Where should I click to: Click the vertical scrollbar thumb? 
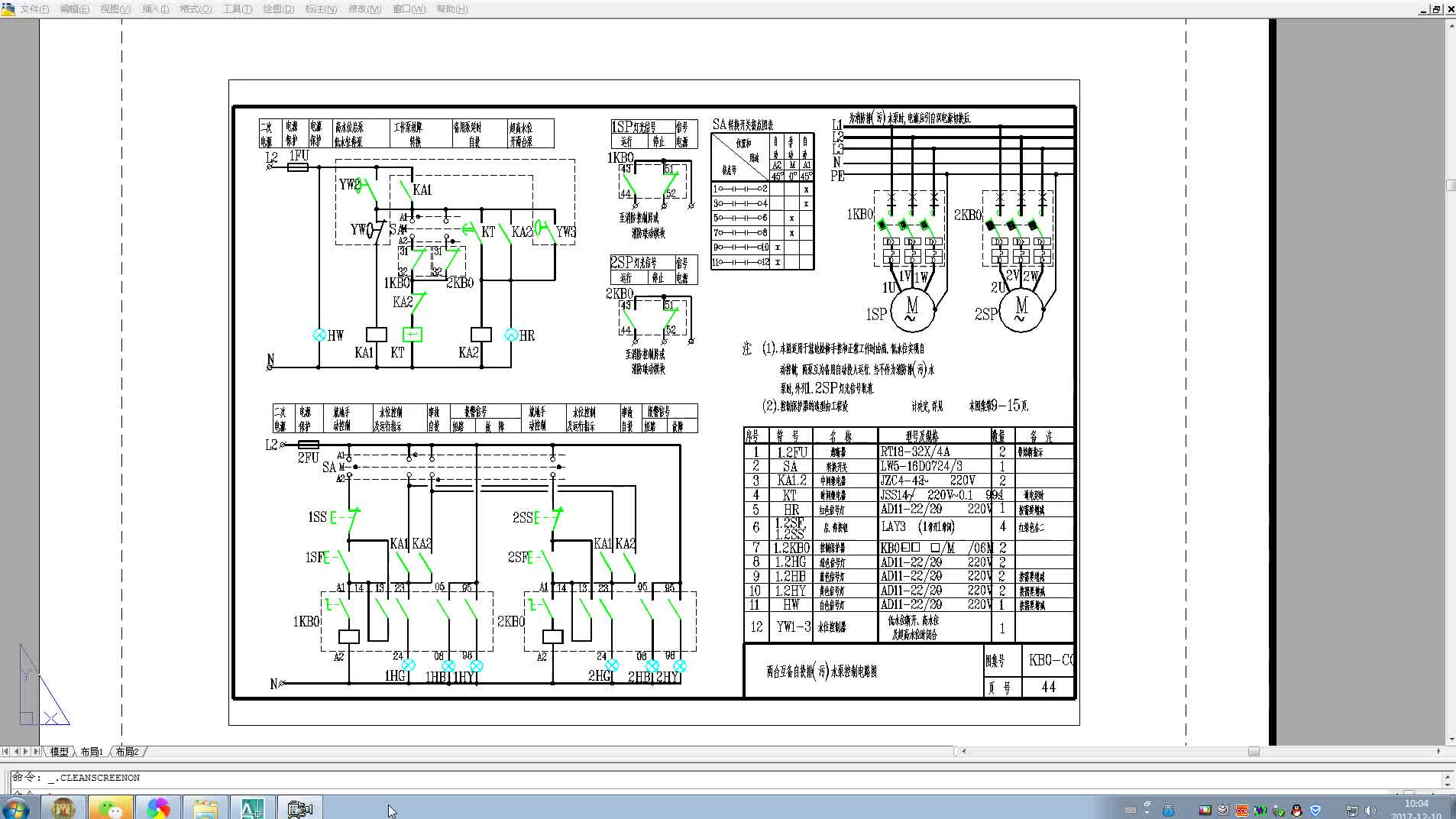[1451, 185]
